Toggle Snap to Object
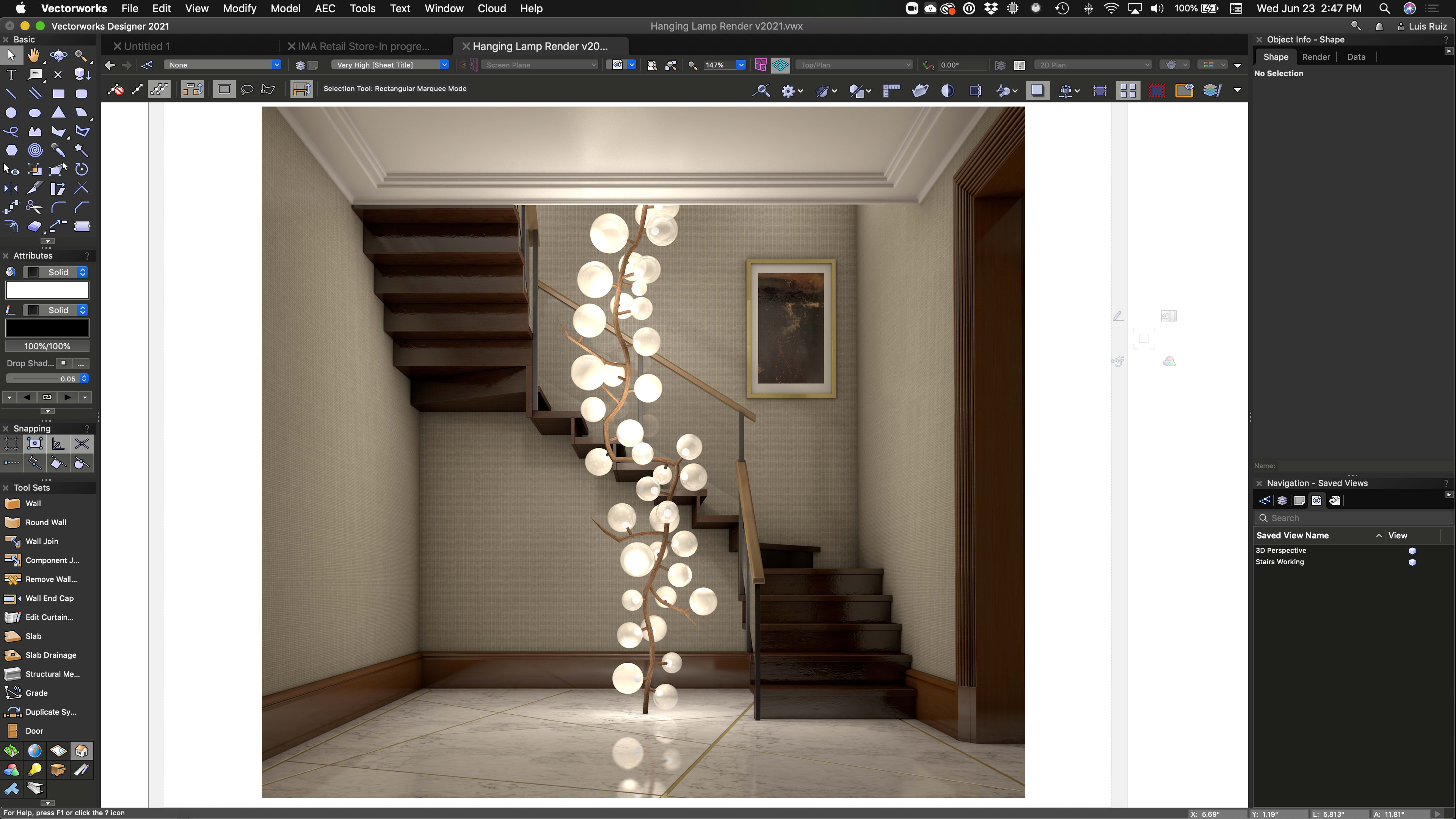 pyautogui.click(x=35, y=444)
